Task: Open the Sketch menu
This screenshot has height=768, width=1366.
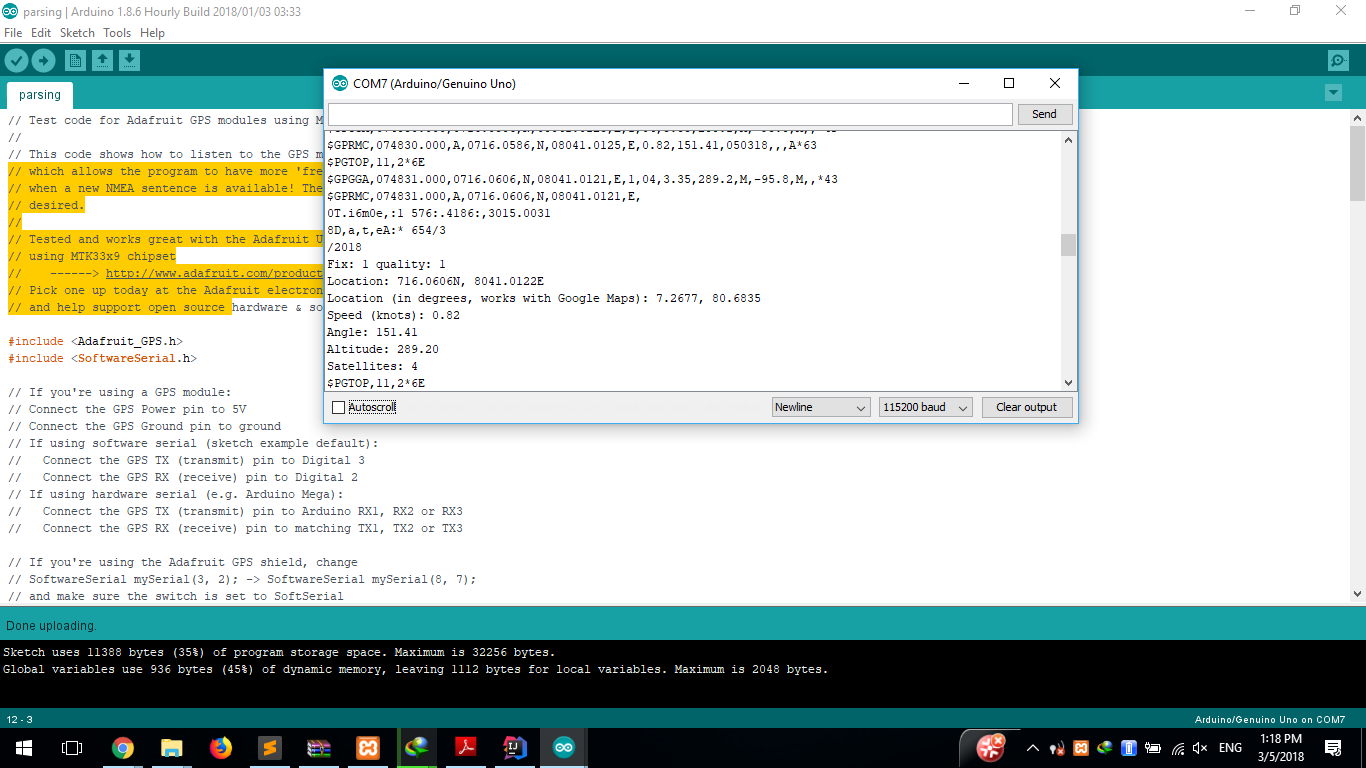Action: click(77, 33)
